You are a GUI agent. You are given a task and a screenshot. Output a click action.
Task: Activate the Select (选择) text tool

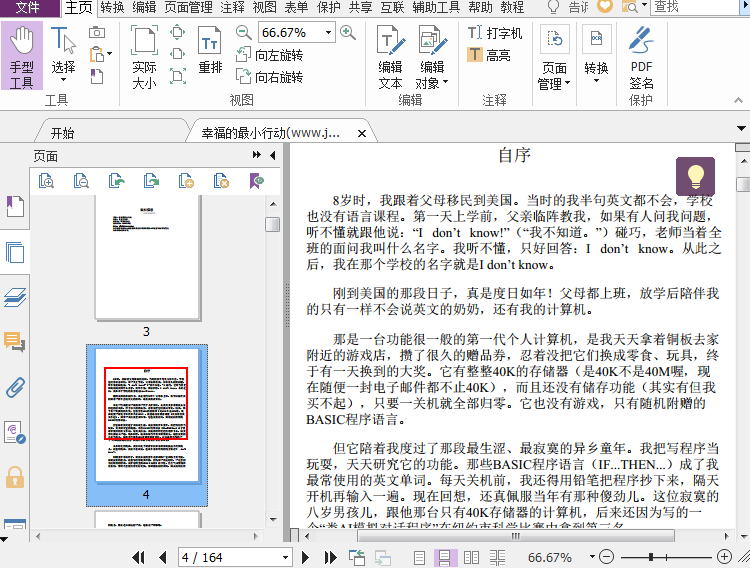point(63,56)
